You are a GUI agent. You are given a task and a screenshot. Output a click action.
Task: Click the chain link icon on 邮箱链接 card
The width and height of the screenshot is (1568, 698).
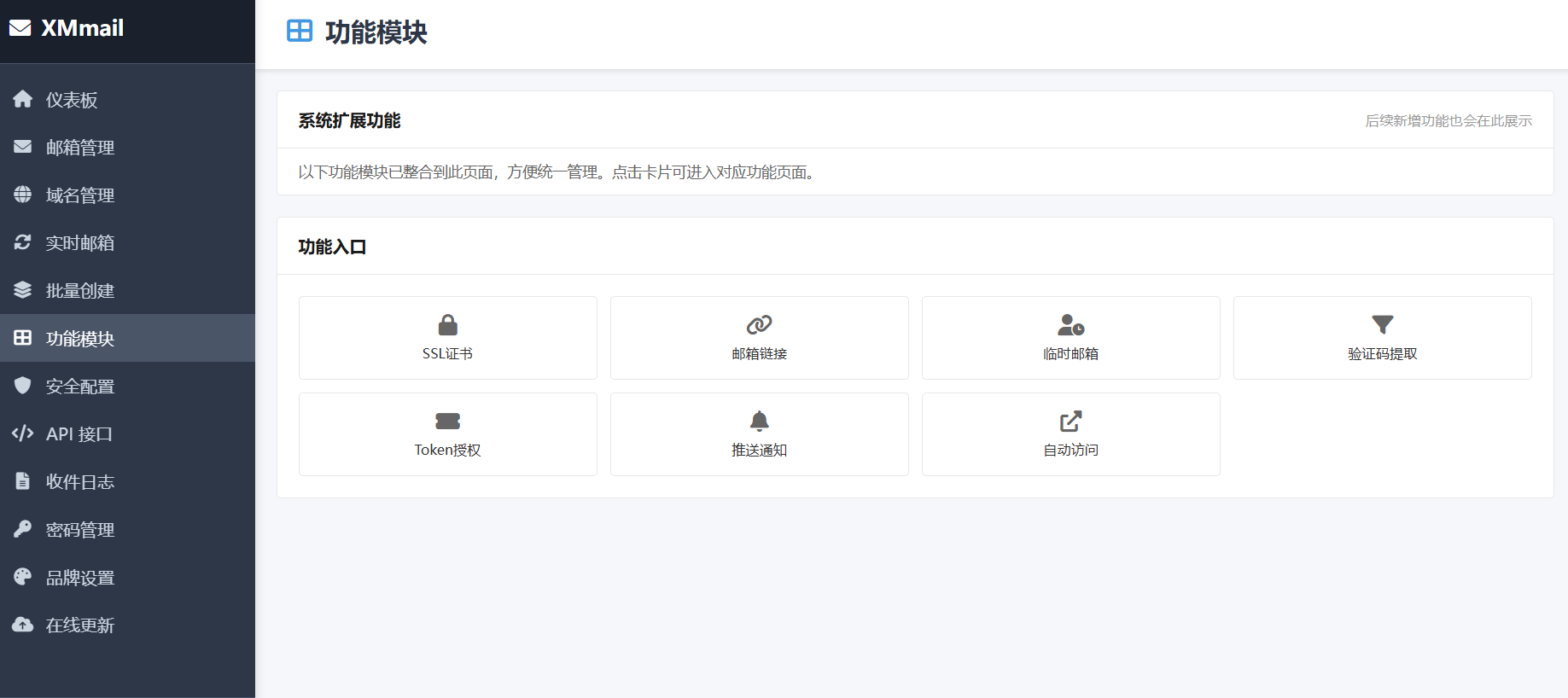[x=760, y=325]
